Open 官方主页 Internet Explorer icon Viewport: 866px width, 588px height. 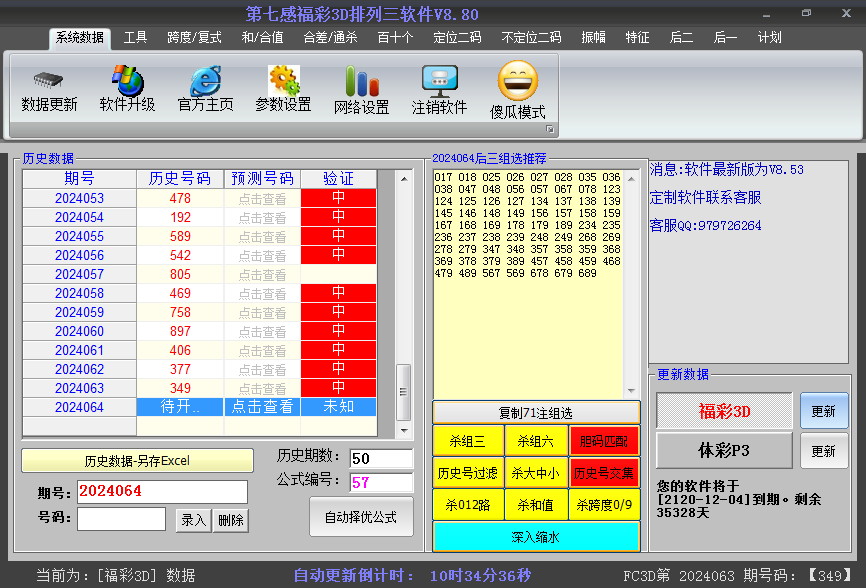click(x=205, y=81)
